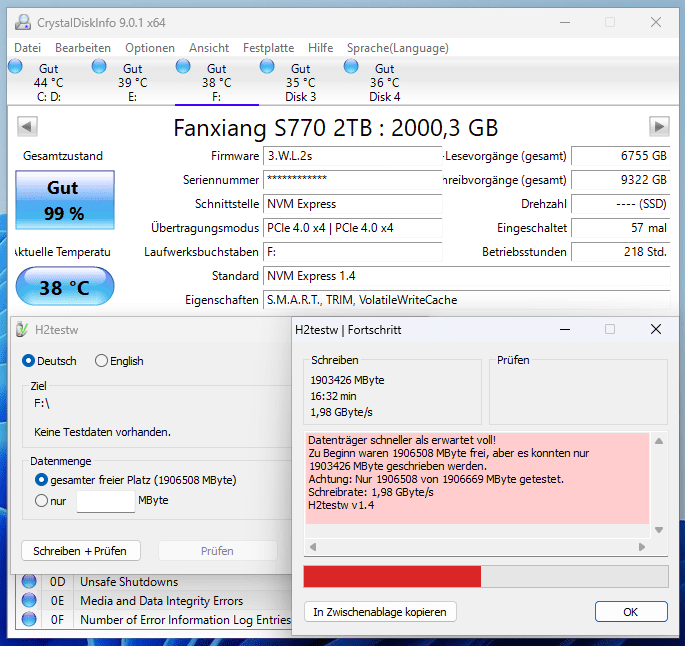This screenshot has height=646, width=685.
Task: Click the Laufwerksbuchstaben field F:
Action: pyautogui.click(x=353, y=252)
